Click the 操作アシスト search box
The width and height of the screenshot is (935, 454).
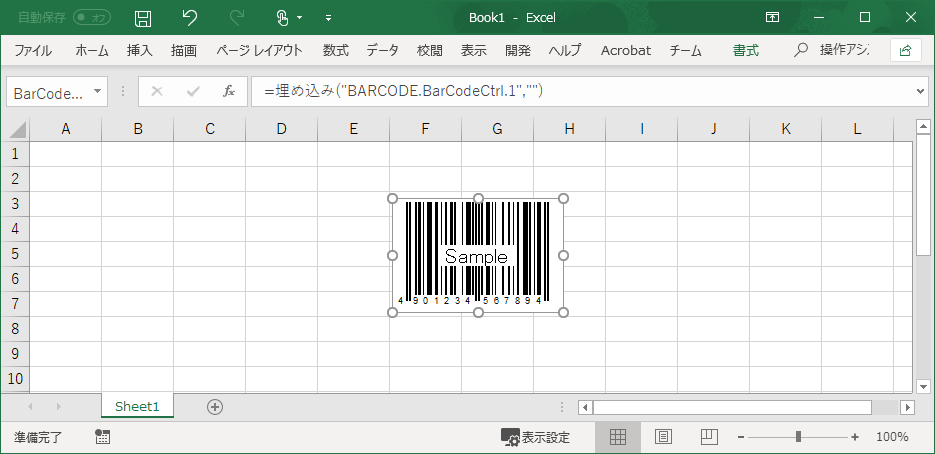click(x=832, y=51)
